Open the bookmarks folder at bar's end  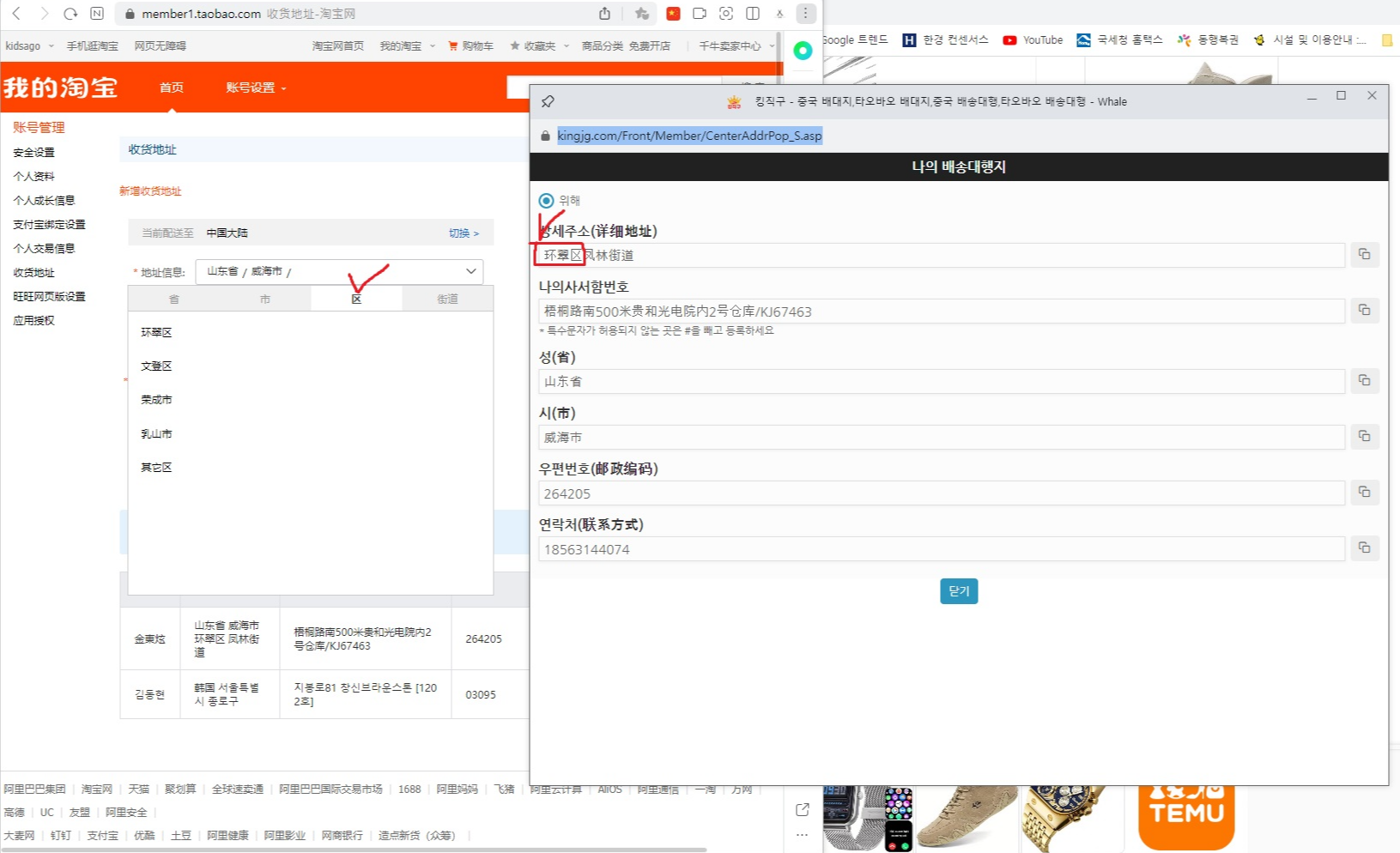[1387, 40]
